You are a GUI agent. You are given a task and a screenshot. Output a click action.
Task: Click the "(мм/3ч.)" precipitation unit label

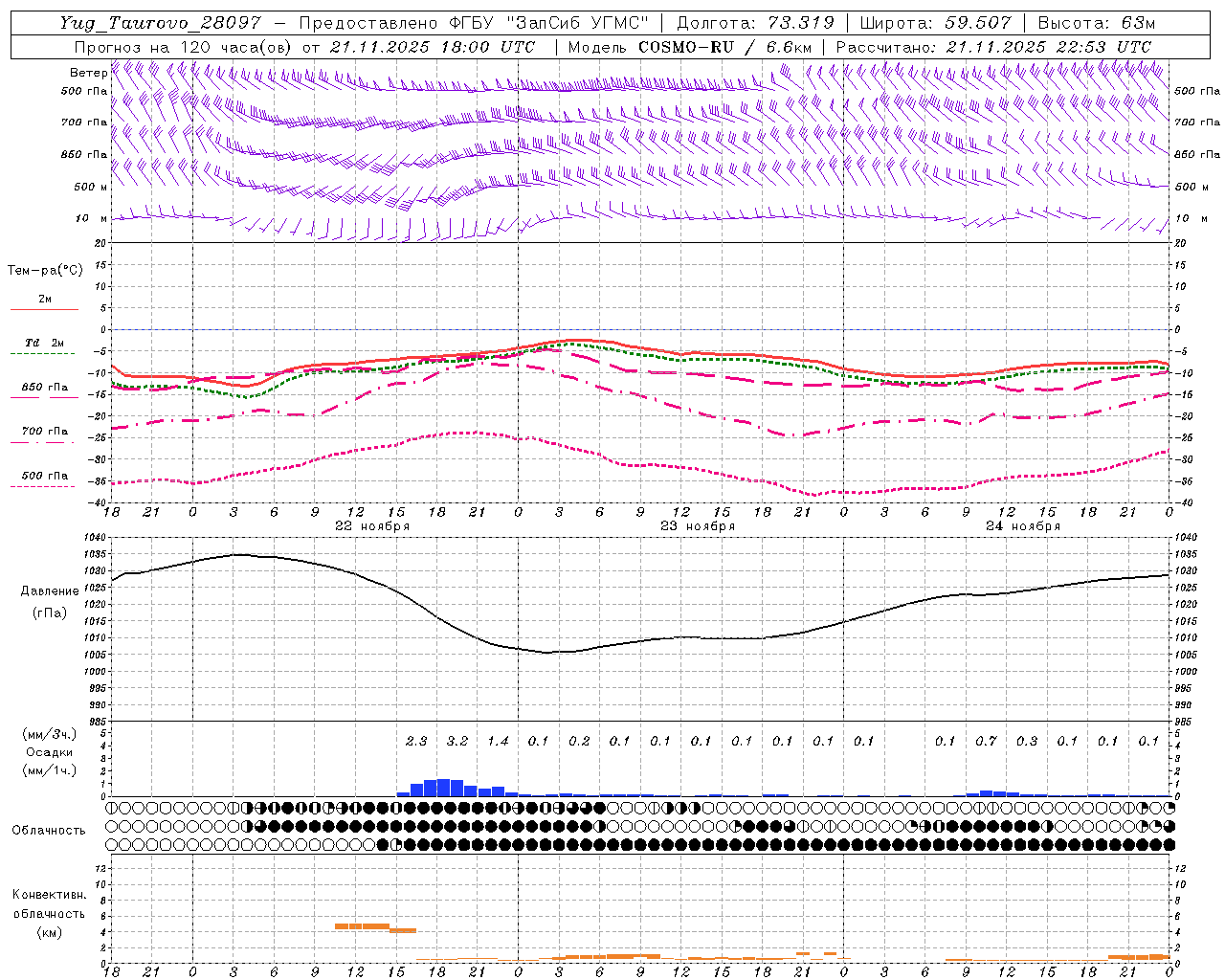pos(50,735)
